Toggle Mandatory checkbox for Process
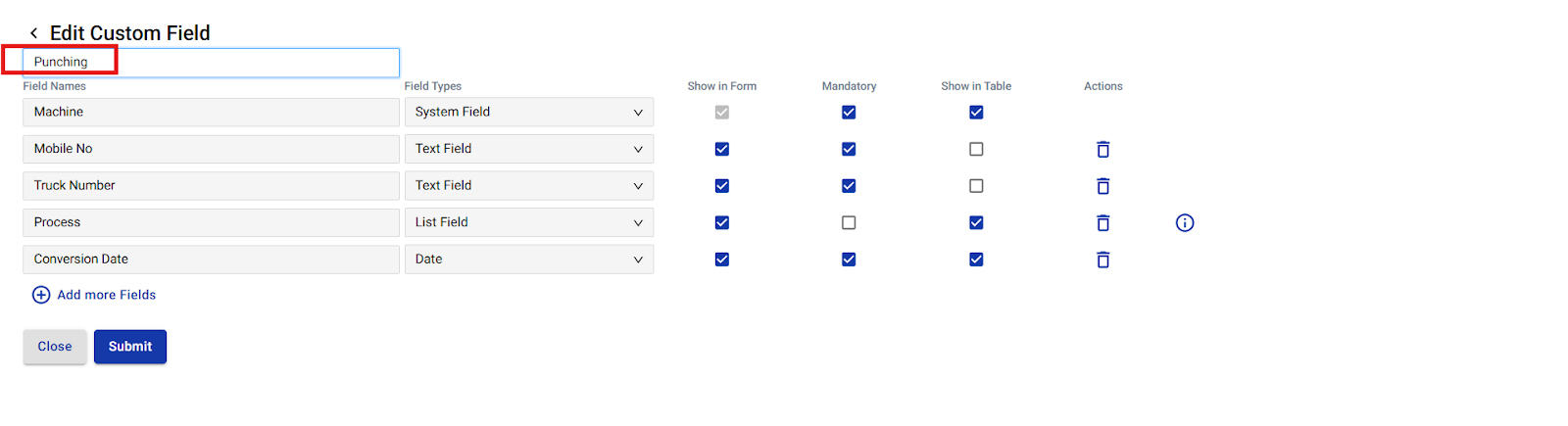 point(849,223)
